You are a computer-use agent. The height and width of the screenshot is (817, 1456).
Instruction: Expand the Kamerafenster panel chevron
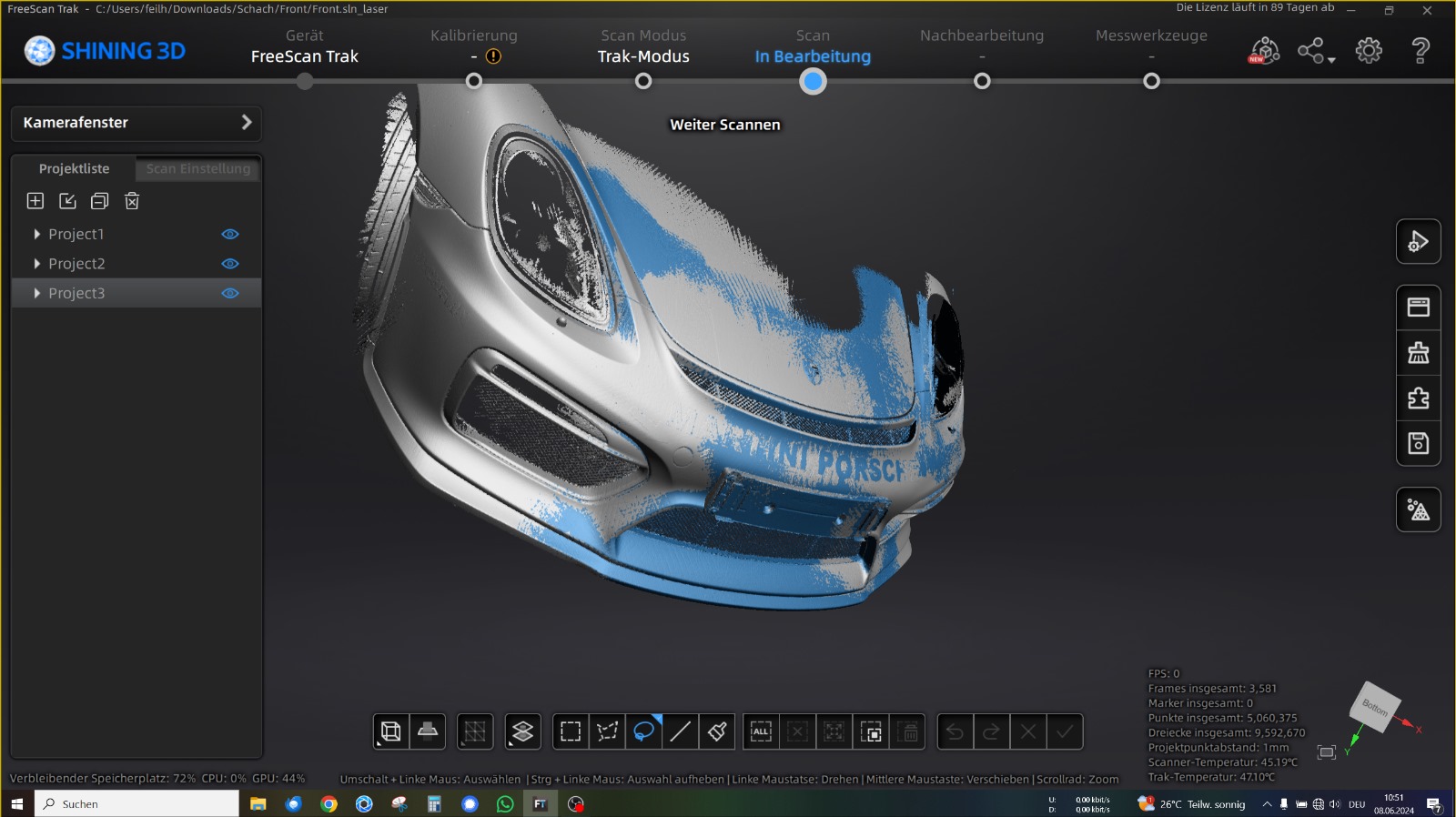(x=247, y=122)
